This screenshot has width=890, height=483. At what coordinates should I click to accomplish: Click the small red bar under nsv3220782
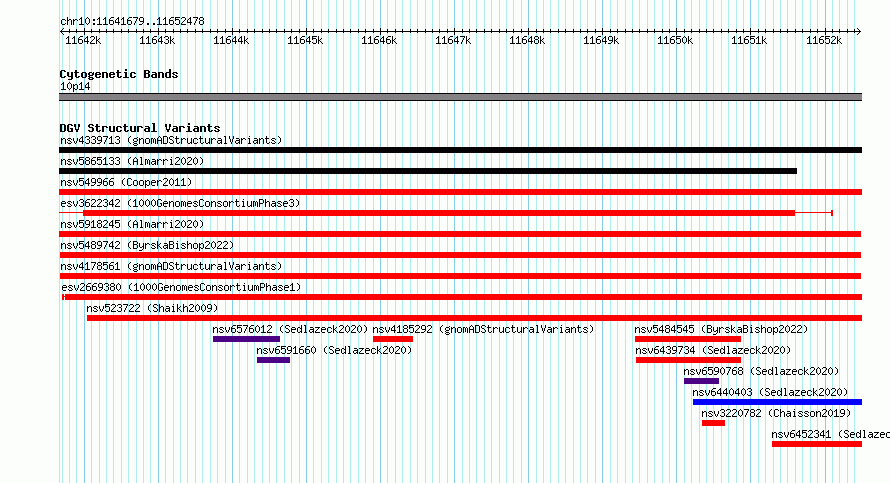tap(713, 423)
